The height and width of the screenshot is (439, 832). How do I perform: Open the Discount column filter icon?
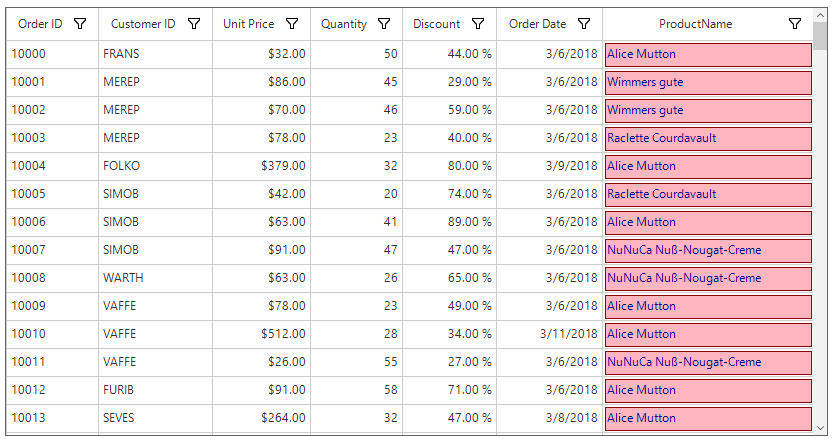478,24
